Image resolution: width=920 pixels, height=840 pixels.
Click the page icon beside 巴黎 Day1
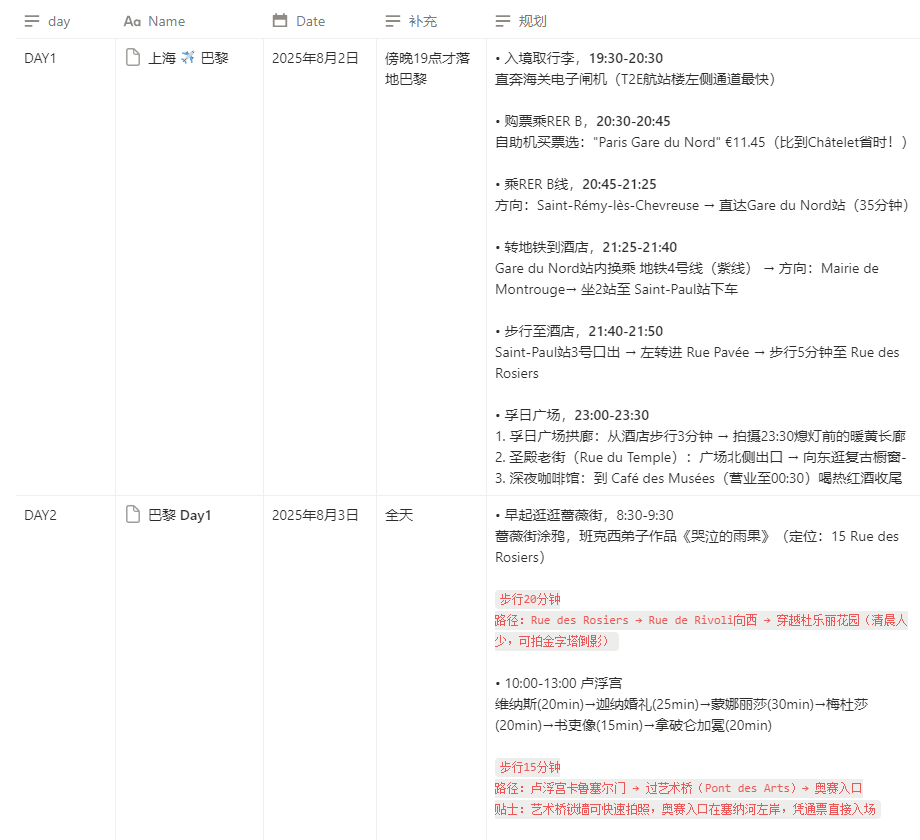132,515
